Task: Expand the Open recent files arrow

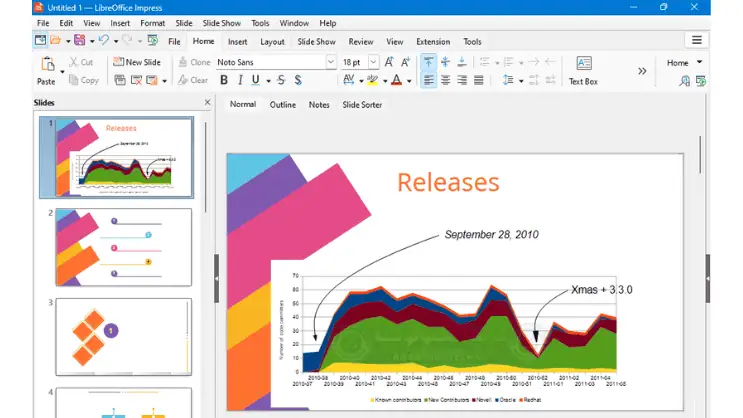Action: [68, 41]
